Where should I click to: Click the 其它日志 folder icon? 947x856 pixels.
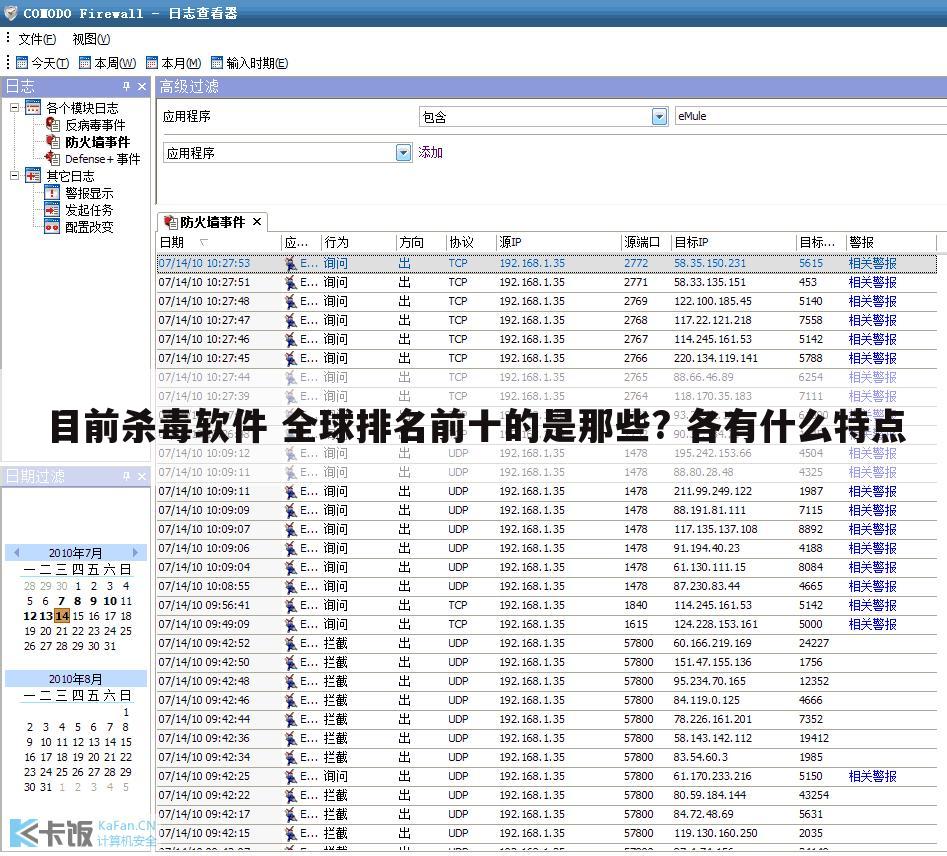coord(33,176)
